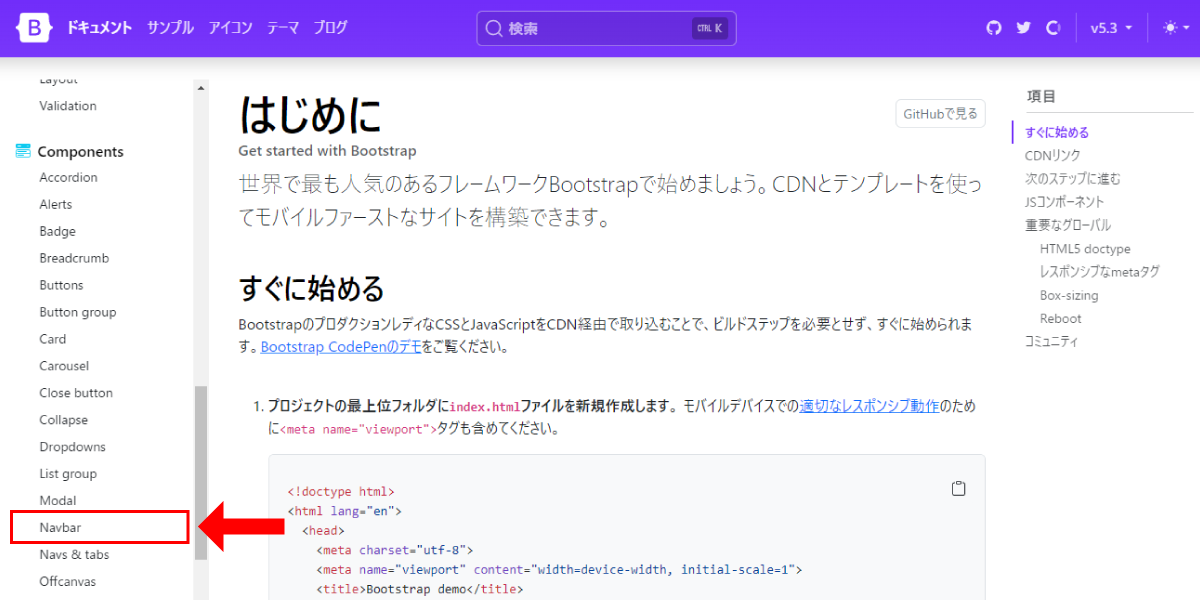Open the ドキュメント nav item
The image size is (1200, 600).
click(x=99, y=28)
